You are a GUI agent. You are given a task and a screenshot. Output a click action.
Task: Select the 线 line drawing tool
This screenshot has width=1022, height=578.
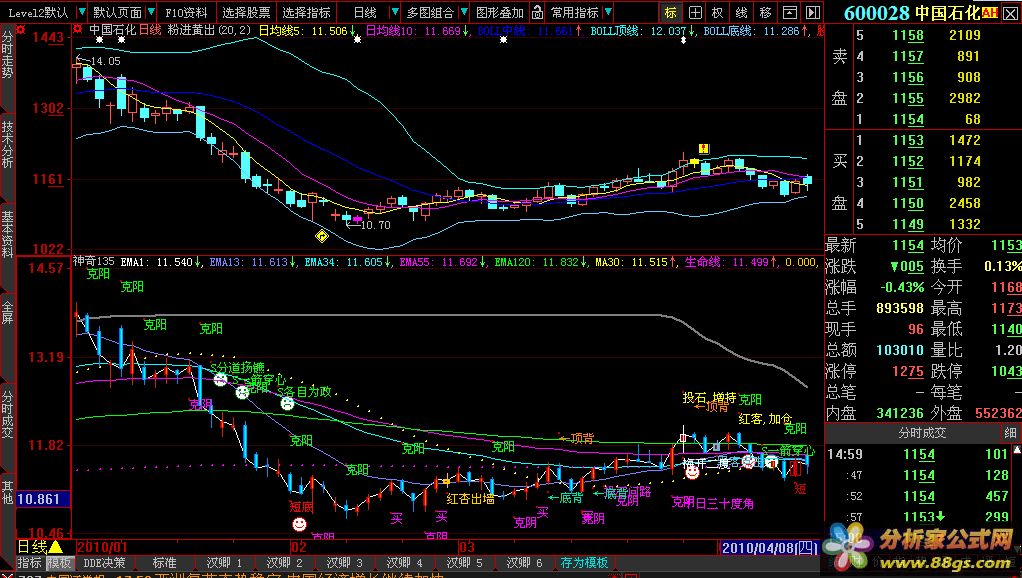(x=741, y=13)
